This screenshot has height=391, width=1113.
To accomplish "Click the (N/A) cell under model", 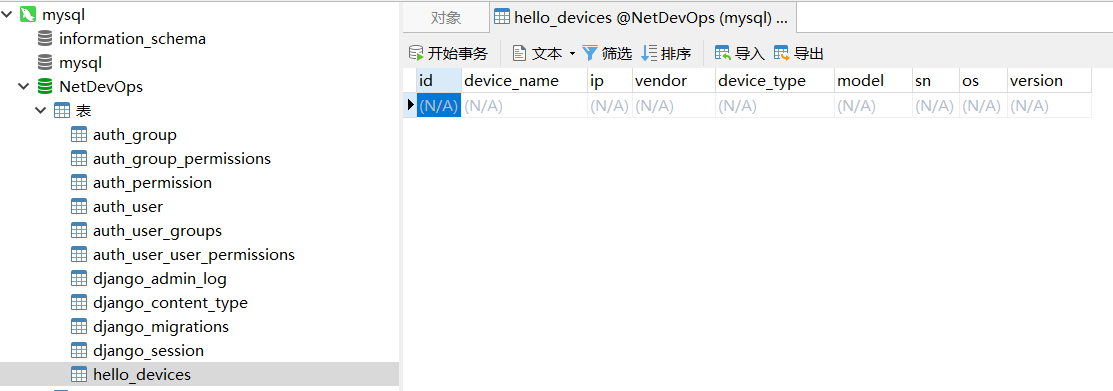I will (874, 106).
